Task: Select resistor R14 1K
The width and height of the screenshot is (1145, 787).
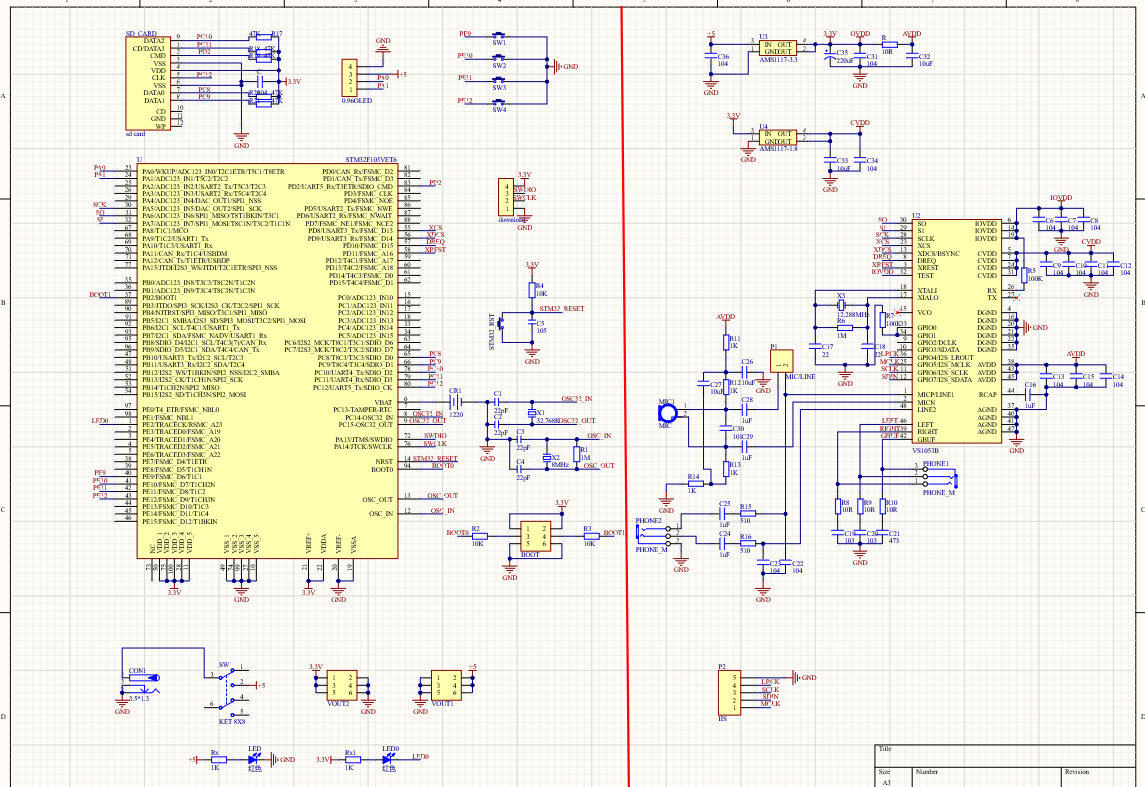Action: tap(694, 483)
